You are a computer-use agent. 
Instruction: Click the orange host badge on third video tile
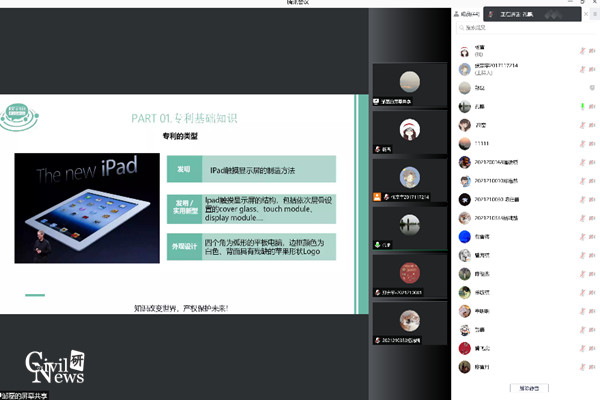pos(378,197)
